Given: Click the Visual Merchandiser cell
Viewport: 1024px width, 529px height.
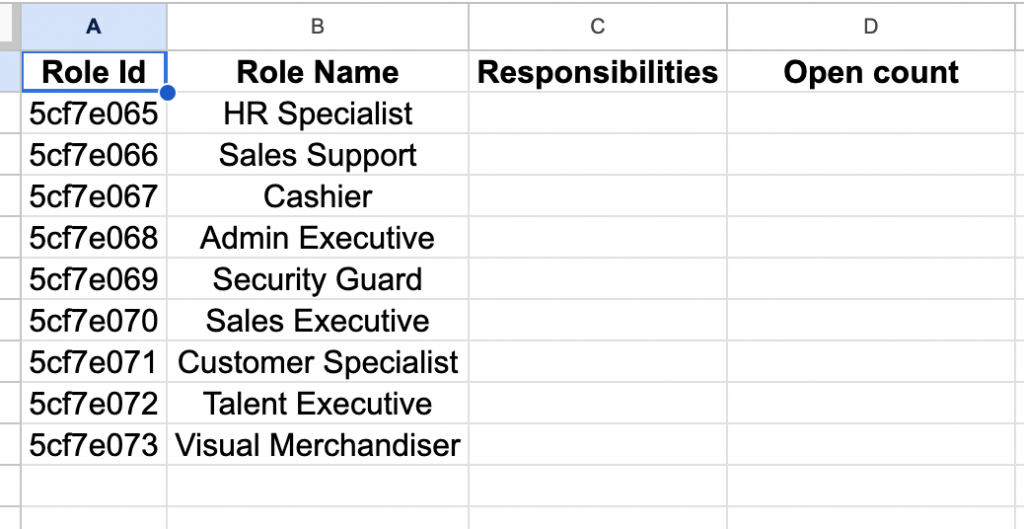Looking at the screenshot, I should [317, 445].
